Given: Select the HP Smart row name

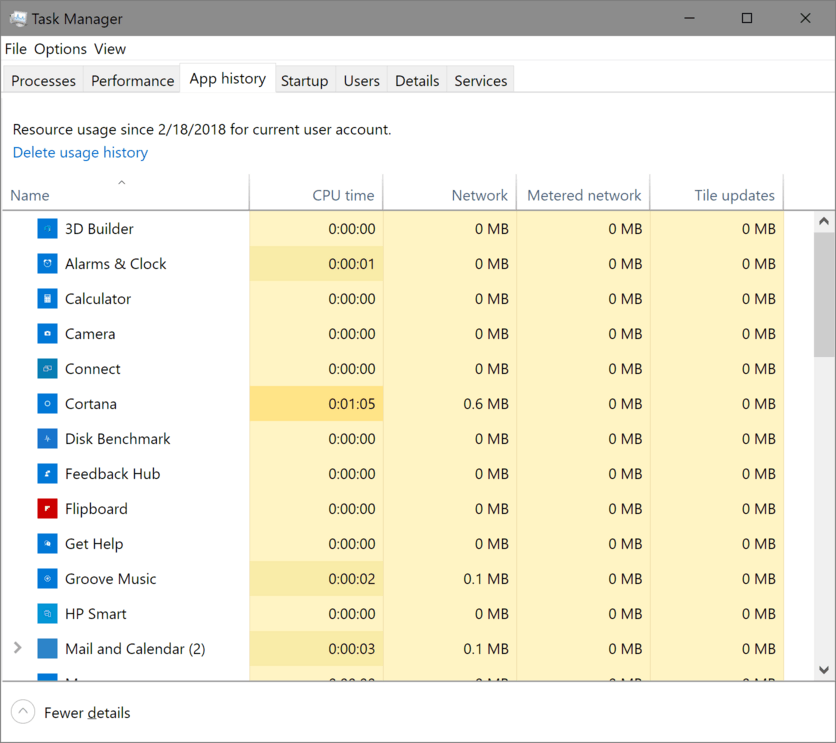Looking at the screenshot, I should pos(96,613).
